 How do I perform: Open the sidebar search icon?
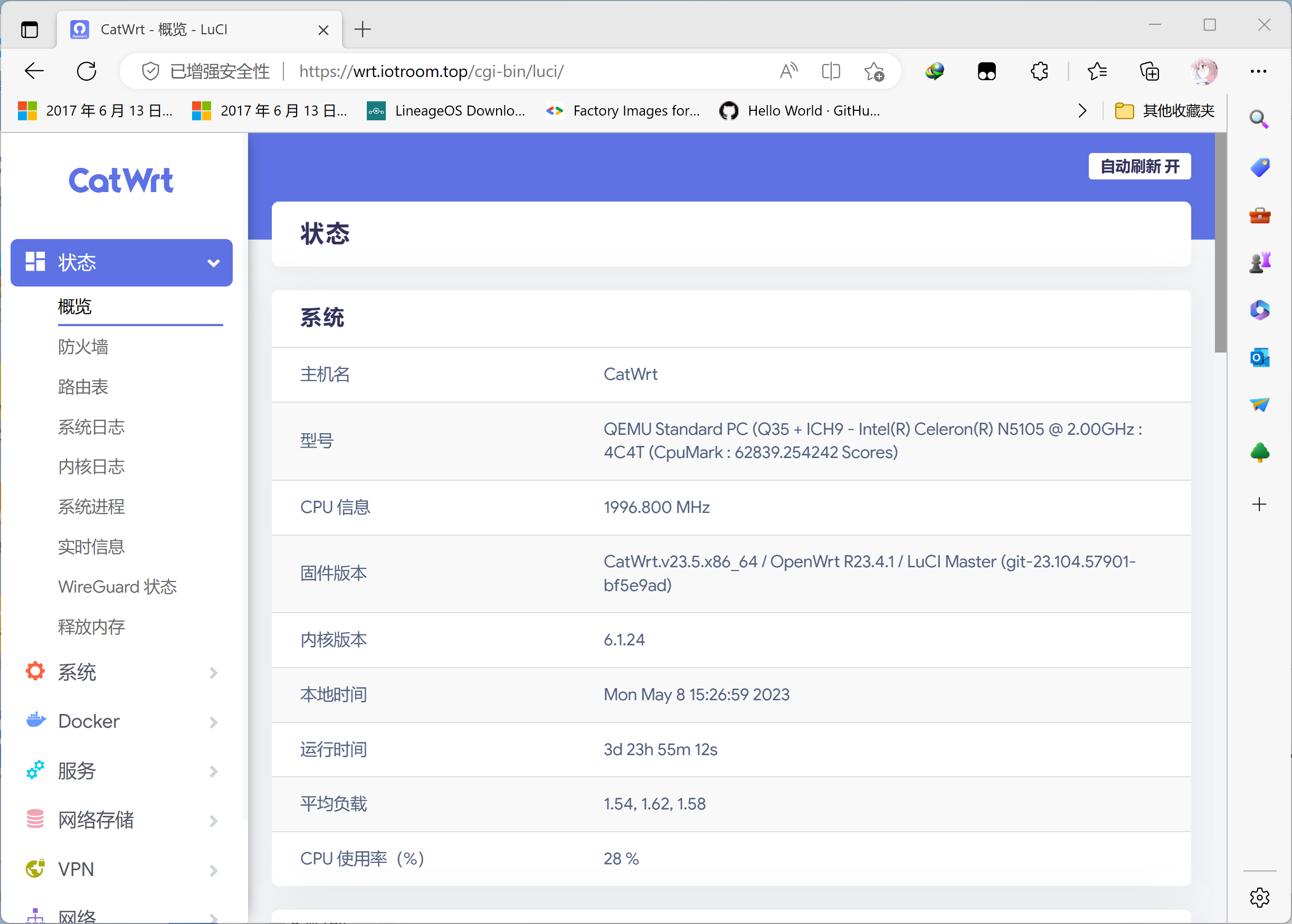pyautogui.click(x=1258, y=119)
